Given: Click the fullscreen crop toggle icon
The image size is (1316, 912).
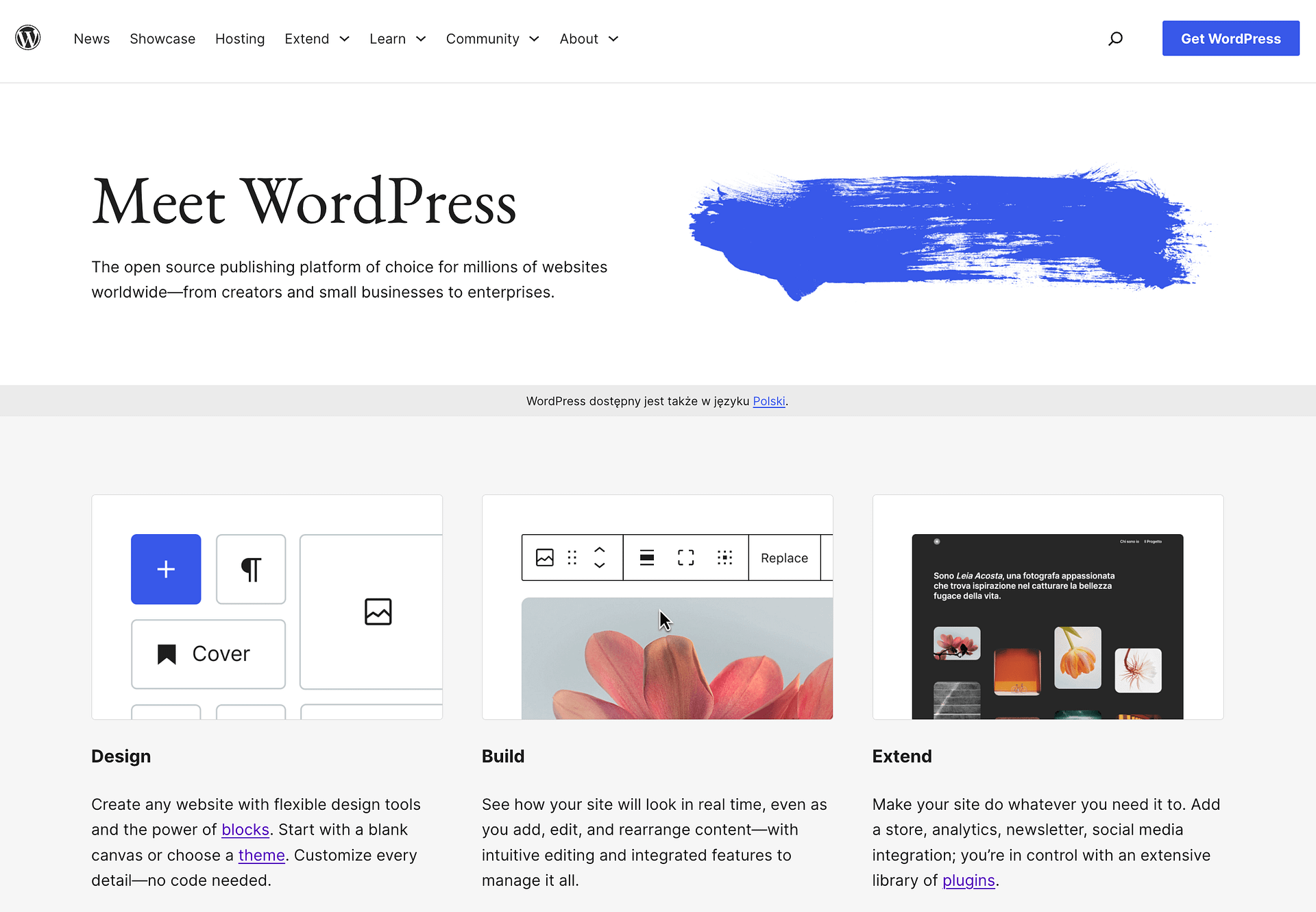Looking at the screenshot, I should (x=685, y=558).
